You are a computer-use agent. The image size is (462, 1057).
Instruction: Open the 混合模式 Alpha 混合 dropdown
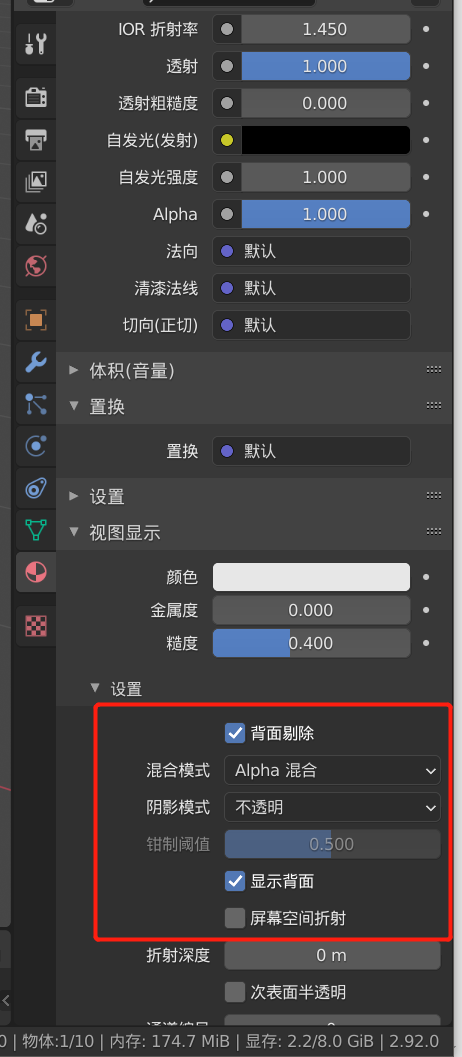333,771
